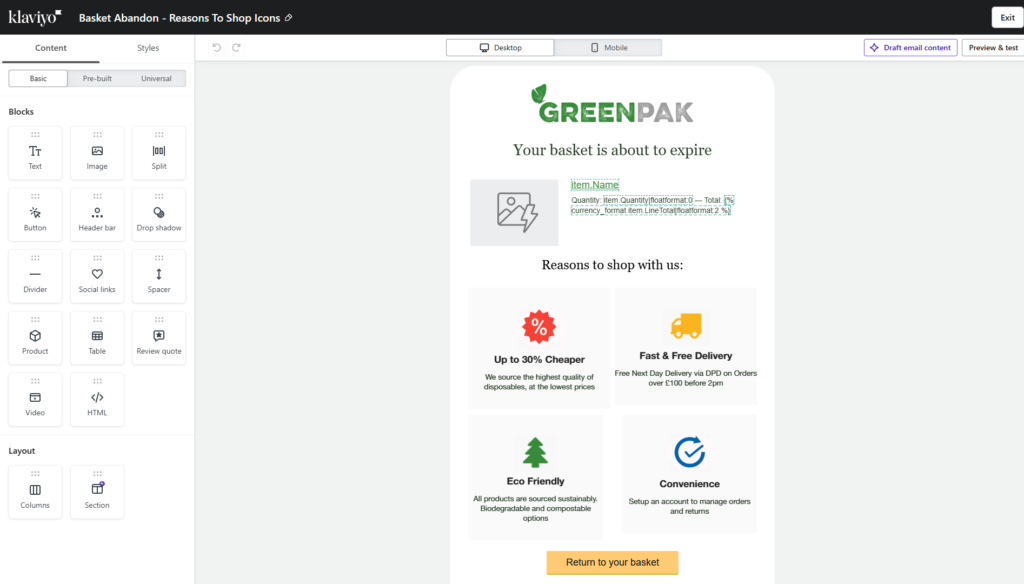Select the Social links block
Image resolution: width=1024 pixels, height=584 pixels.
(97, 276)
